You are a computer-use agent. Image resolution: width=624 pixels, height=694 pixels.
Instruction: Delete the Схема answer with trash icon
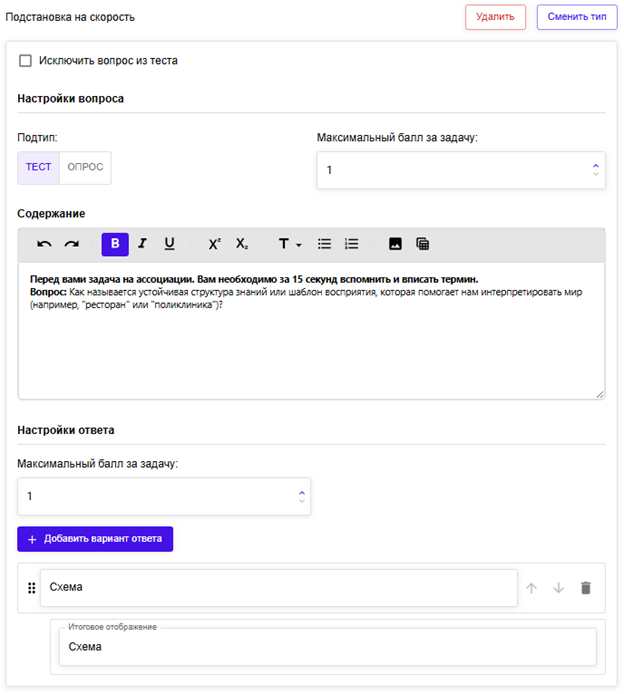coord(585,588)
